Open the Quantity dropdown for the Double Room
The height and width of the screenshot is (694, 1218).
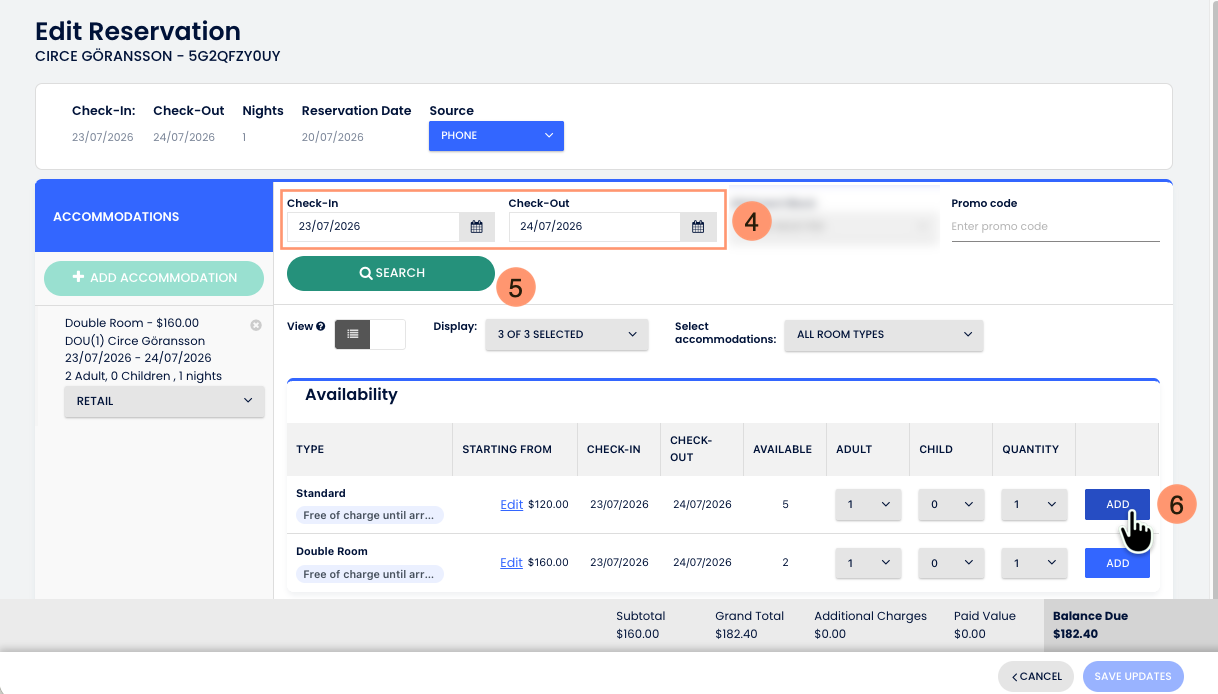coord(1035,563)
